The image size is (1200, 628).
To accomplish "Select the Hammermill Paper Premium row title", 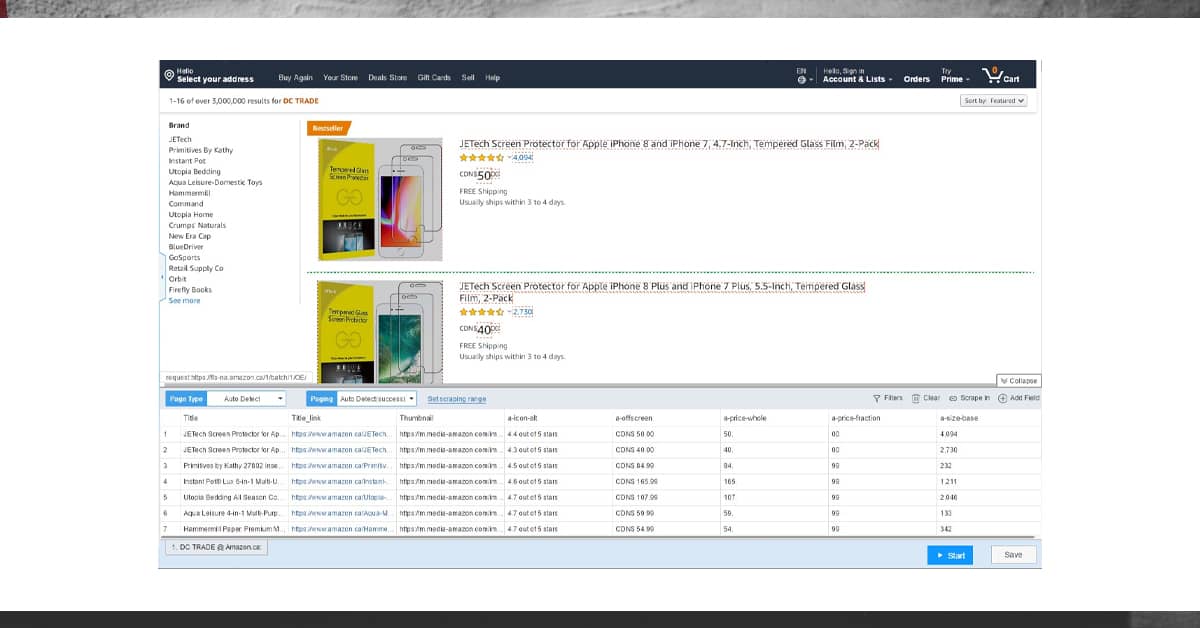I will pos(235,528).
